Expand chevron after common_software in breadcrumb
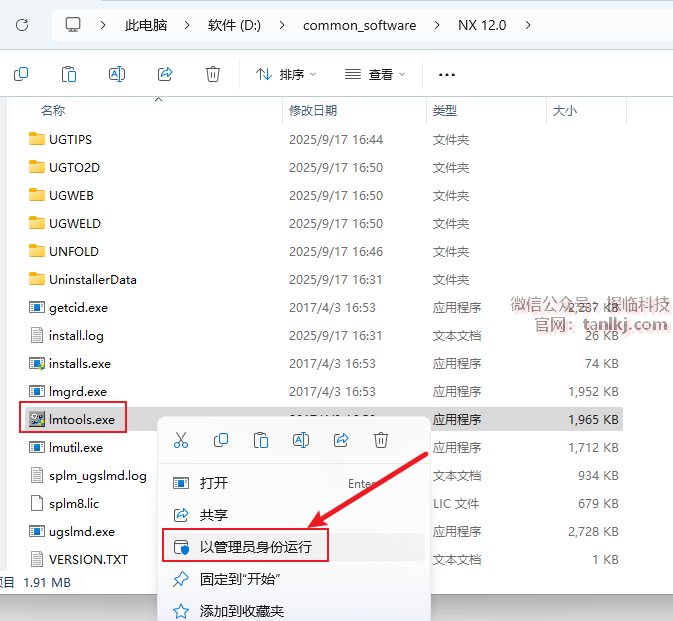The image size is (673, 621). [x=437, y=25]
